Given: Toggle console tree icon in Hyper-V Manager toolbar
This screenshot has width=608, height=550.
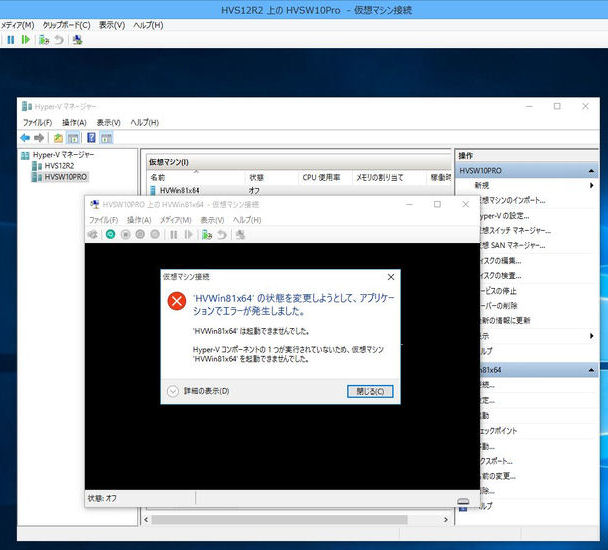Looking at the screenshot, I should click(x=73, y=138).
